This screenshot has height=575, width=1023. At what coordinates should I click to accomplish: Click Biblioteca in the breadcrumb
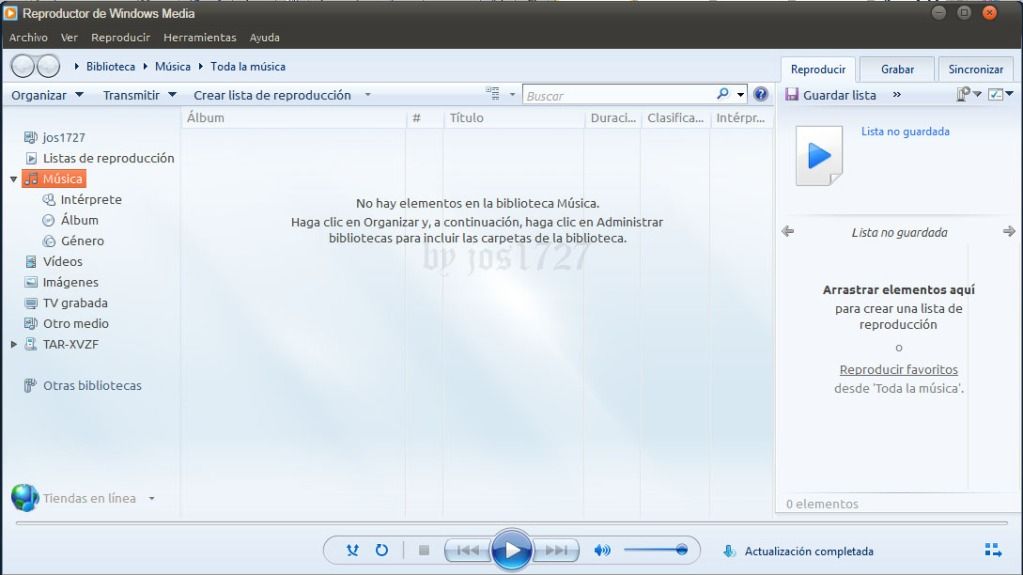point(110,67)
